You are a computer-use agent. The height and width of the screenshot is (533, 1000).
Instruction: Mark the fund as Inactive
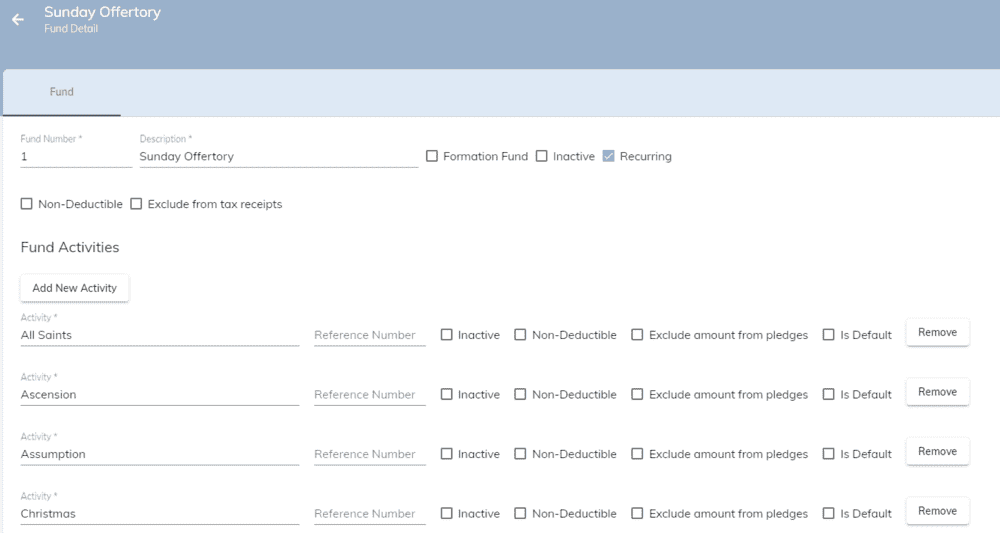(x=542, y=156)
